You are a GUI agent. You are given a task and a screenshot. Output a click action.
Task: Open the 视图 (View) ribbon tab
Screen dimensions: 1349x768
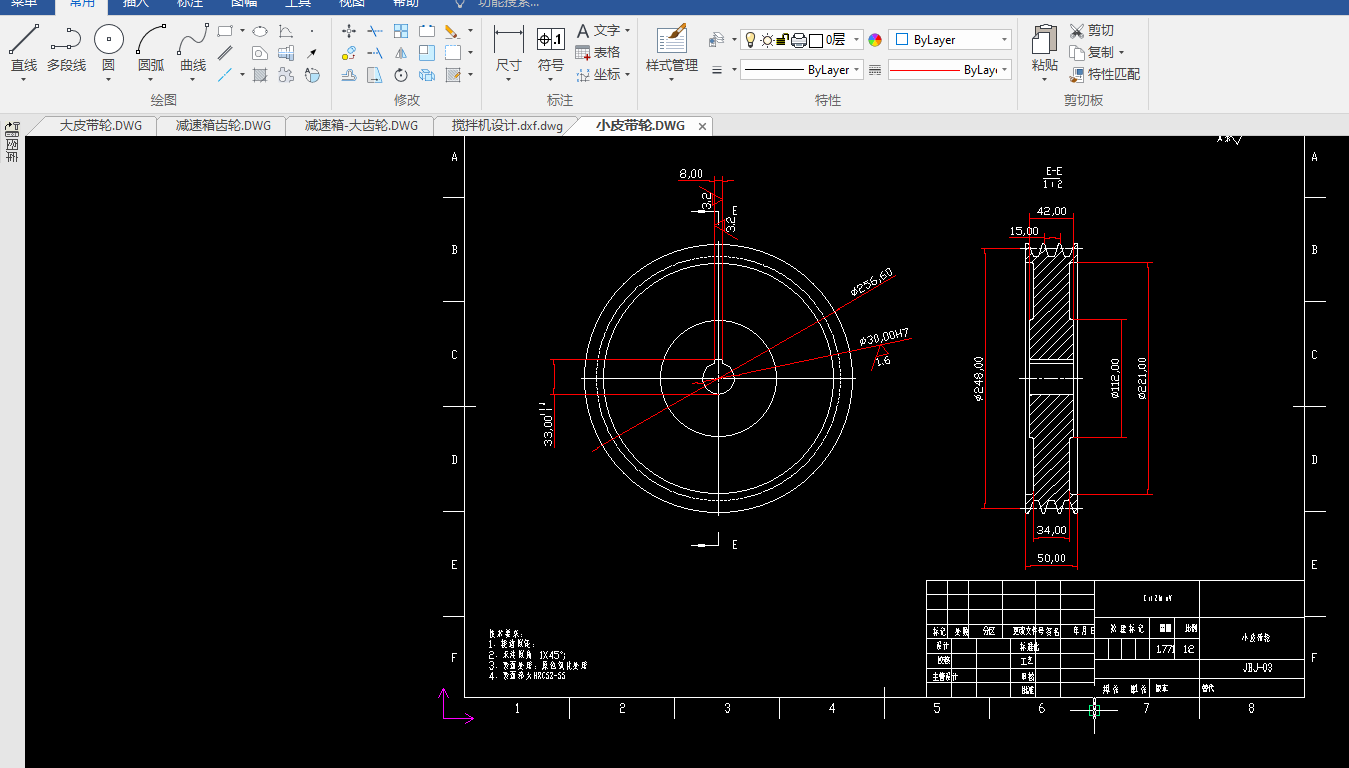click(x=352, y=4)
